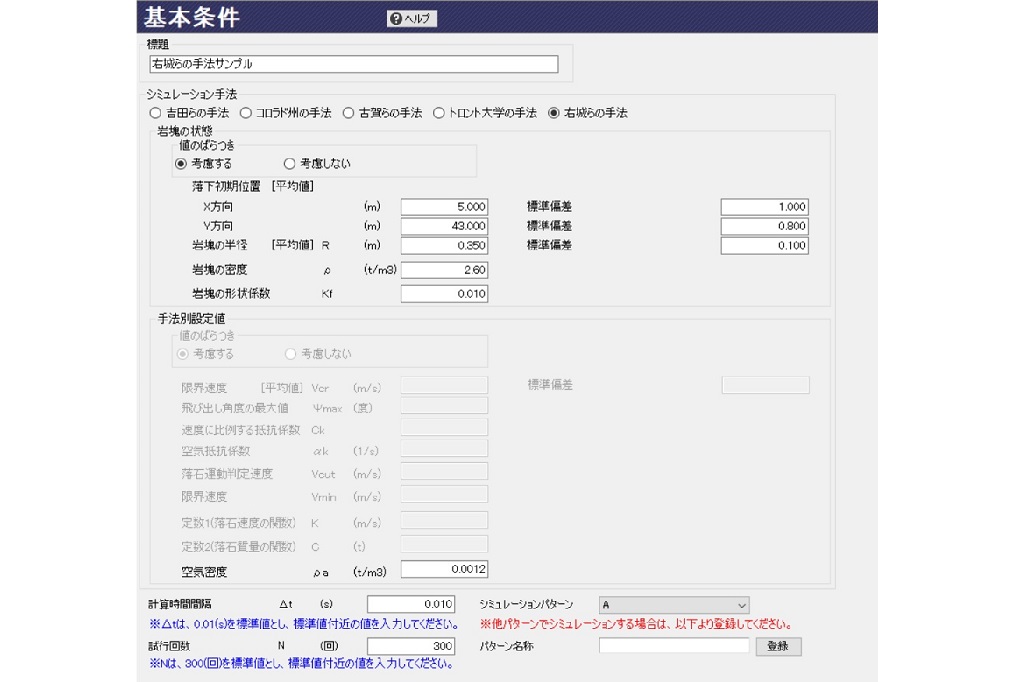
Task: Click the 計算時間間隔 Δt field 0.010
Action: [x=411, y=604]
